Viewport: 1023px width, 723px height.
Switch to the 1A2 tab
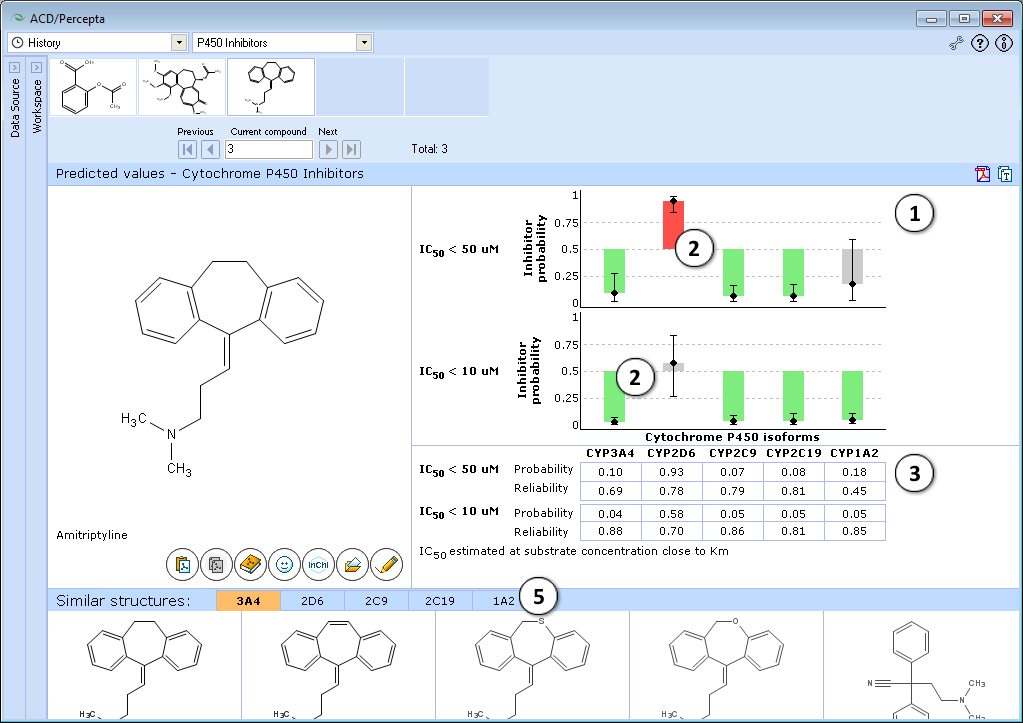tap(503, 601)
